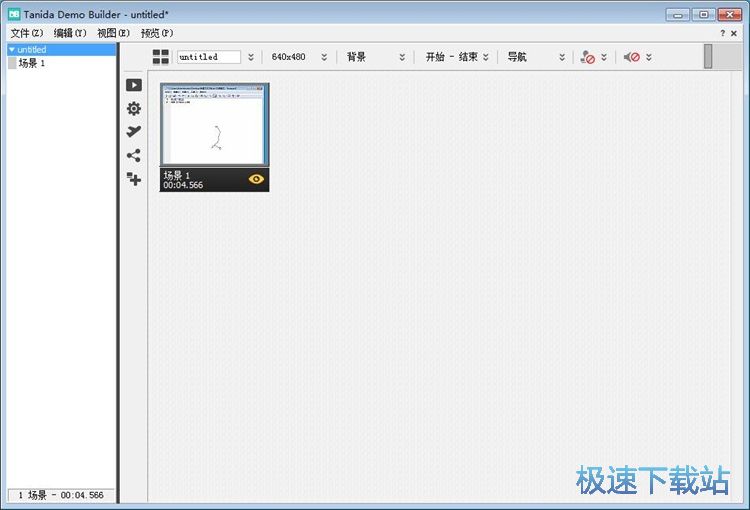
Task: Click the checkmark icon in sidebar
Action: [133, 132]
